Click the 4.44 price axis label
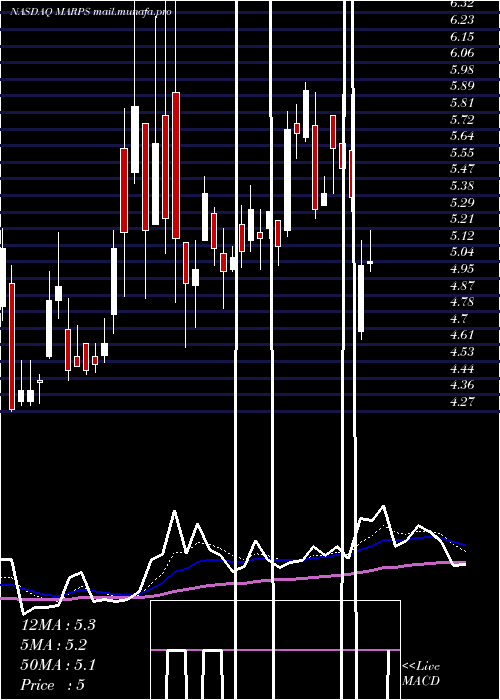 (x=462, y=369)
